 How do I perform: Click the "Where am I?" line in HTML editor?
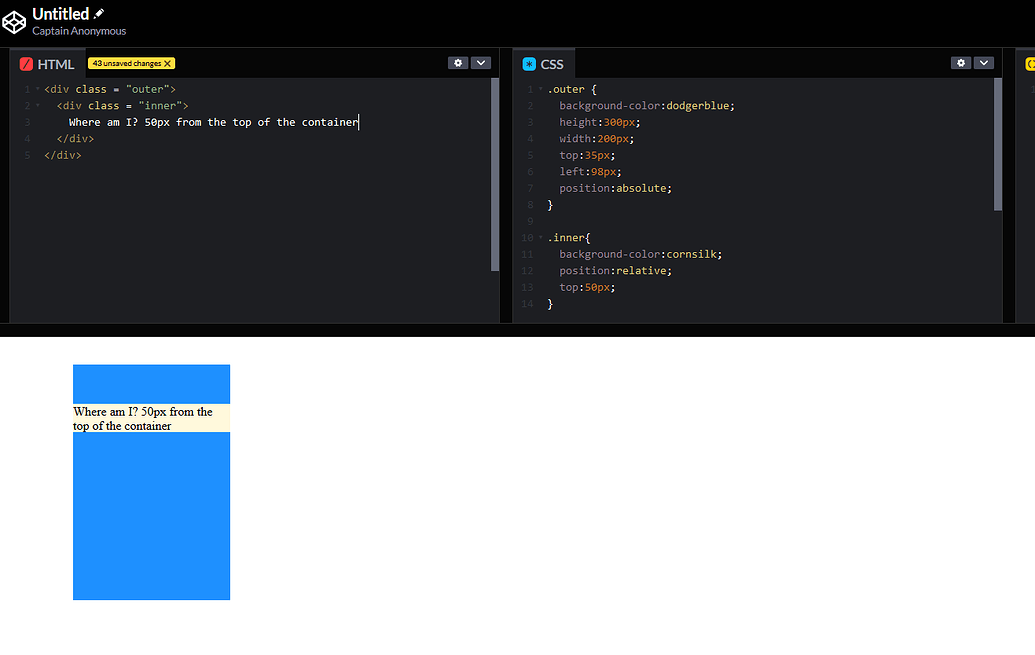214,122
